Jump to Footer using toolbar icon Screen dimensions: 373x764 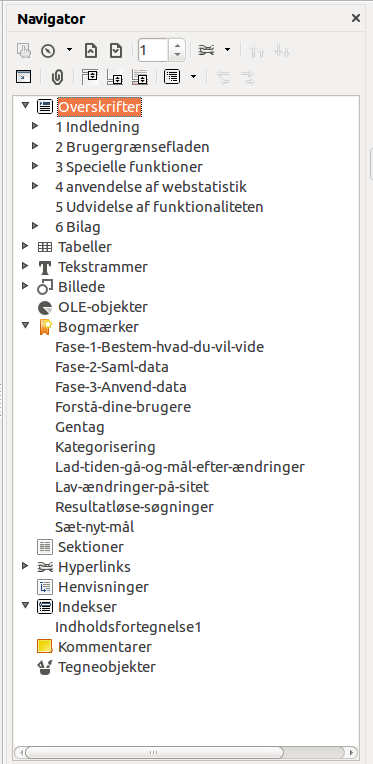(x=115, y=76)
